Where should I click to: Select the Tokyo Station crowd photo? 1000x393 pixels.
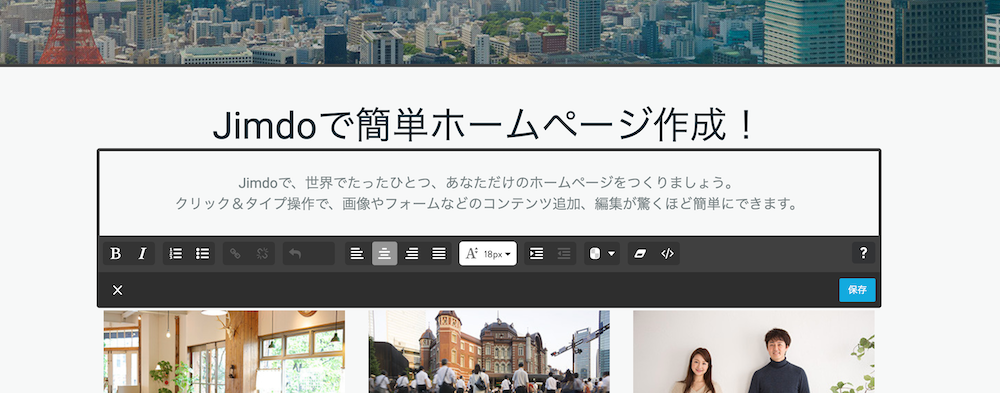(489, 352)
